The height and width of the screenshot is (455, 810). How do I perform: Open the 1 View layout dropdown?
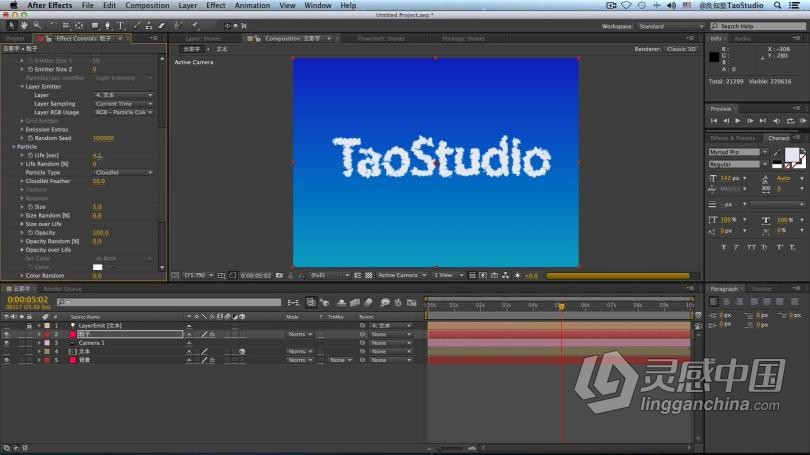[x=447, y=276]
